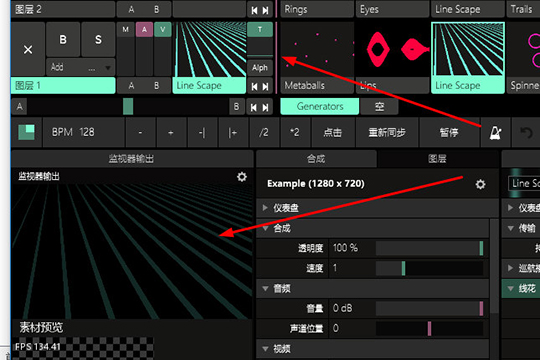540x360 pixels.
Task: Click the 重新同步 resync button
Action: (387, 132)
